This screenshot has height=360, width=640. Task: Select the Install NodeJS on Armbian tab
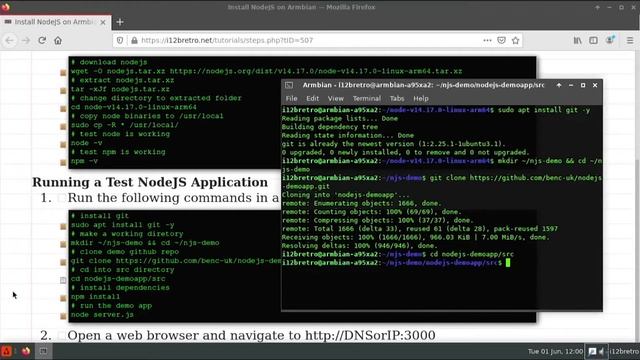[56, 22]
